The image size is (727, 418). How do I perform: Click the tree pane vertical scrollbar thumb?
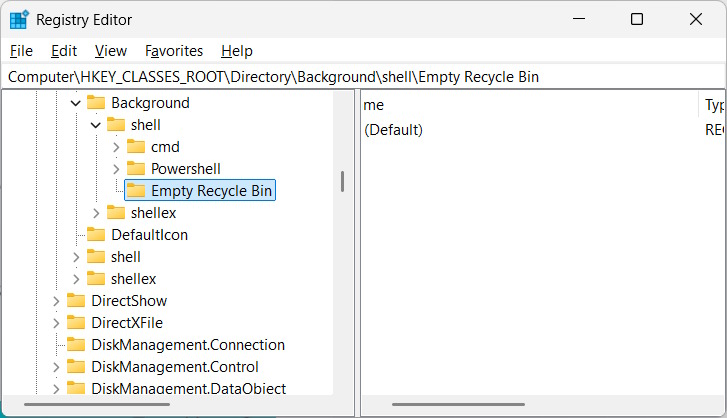[x=342, y=182]
